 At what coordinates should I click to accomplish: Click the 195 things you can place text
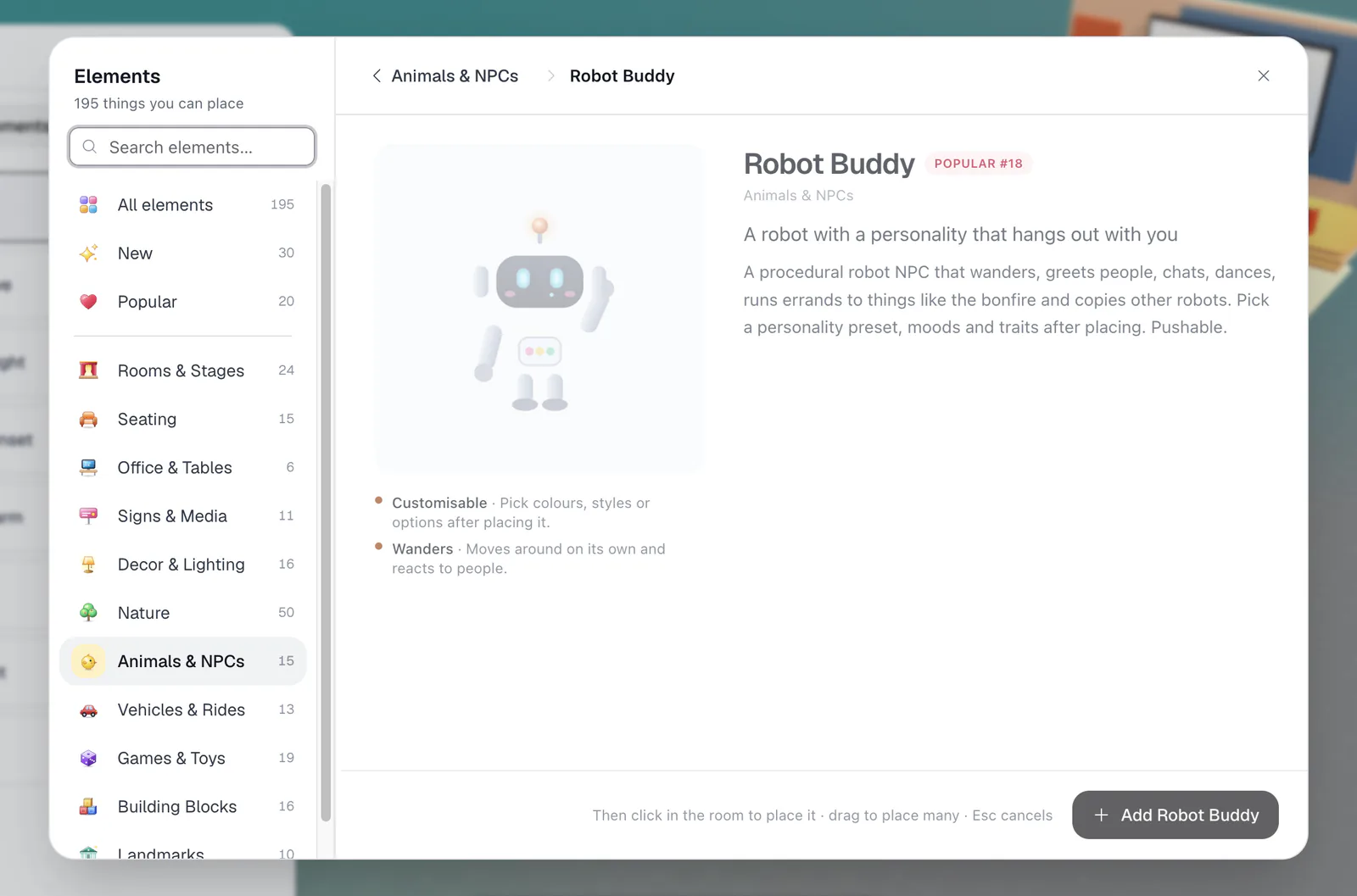159,103
